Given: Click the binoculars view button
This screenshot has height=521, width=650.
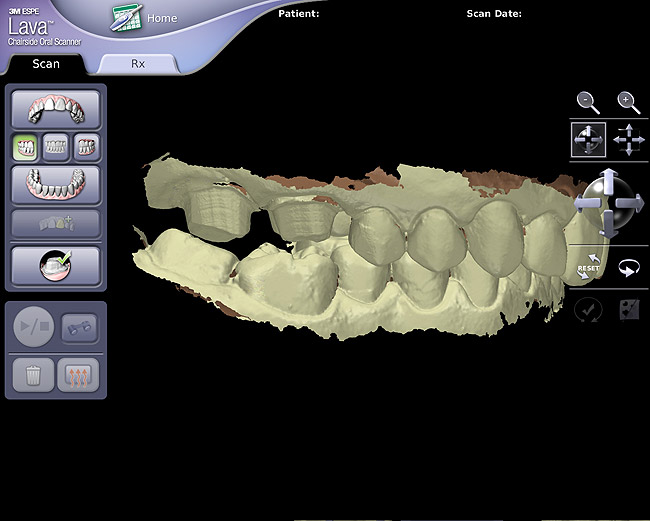Looking at the screenshot, I should 79,327.
